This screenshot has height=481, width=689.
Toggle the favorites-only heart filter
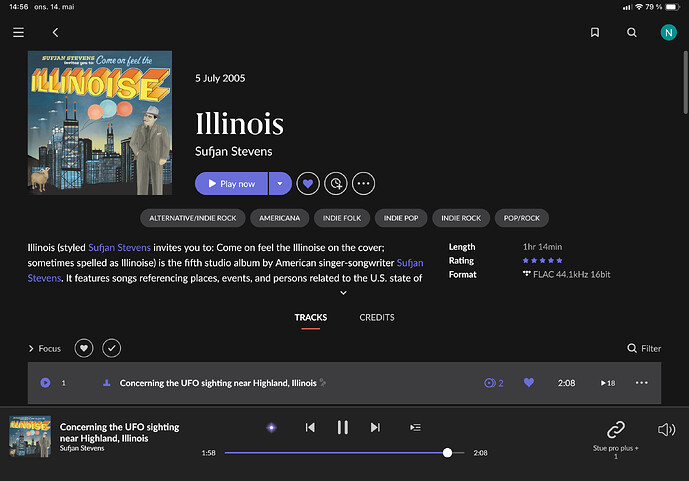coord(84,348)
